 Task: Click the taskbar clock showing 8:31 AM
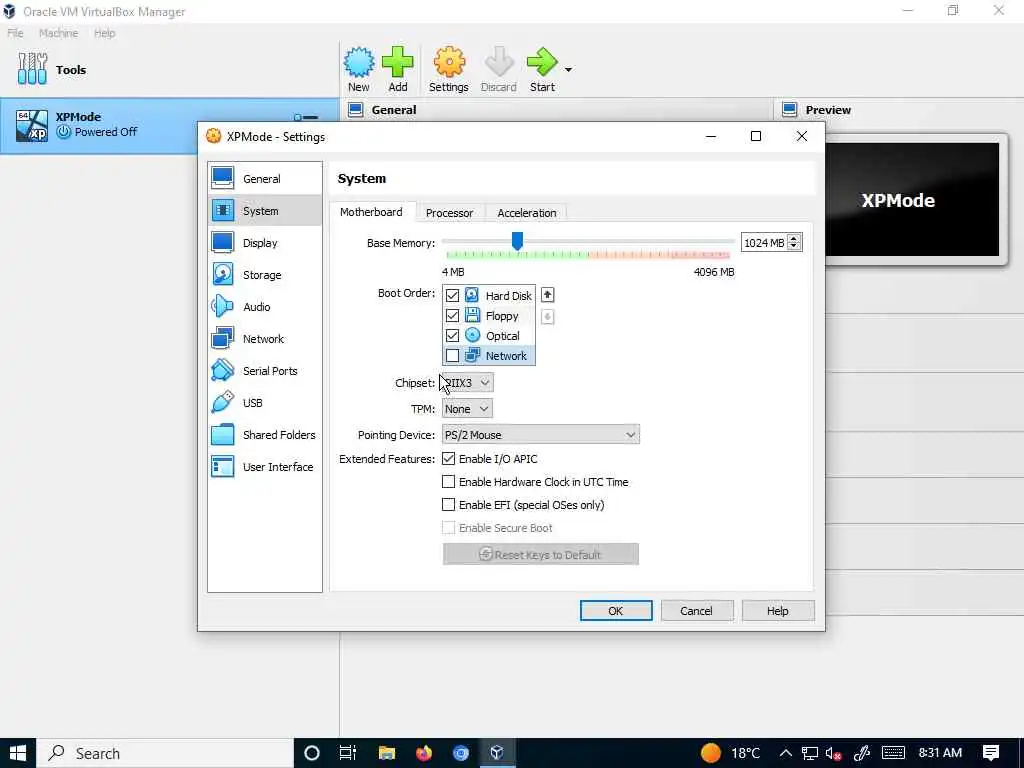(x=940, y=752)
